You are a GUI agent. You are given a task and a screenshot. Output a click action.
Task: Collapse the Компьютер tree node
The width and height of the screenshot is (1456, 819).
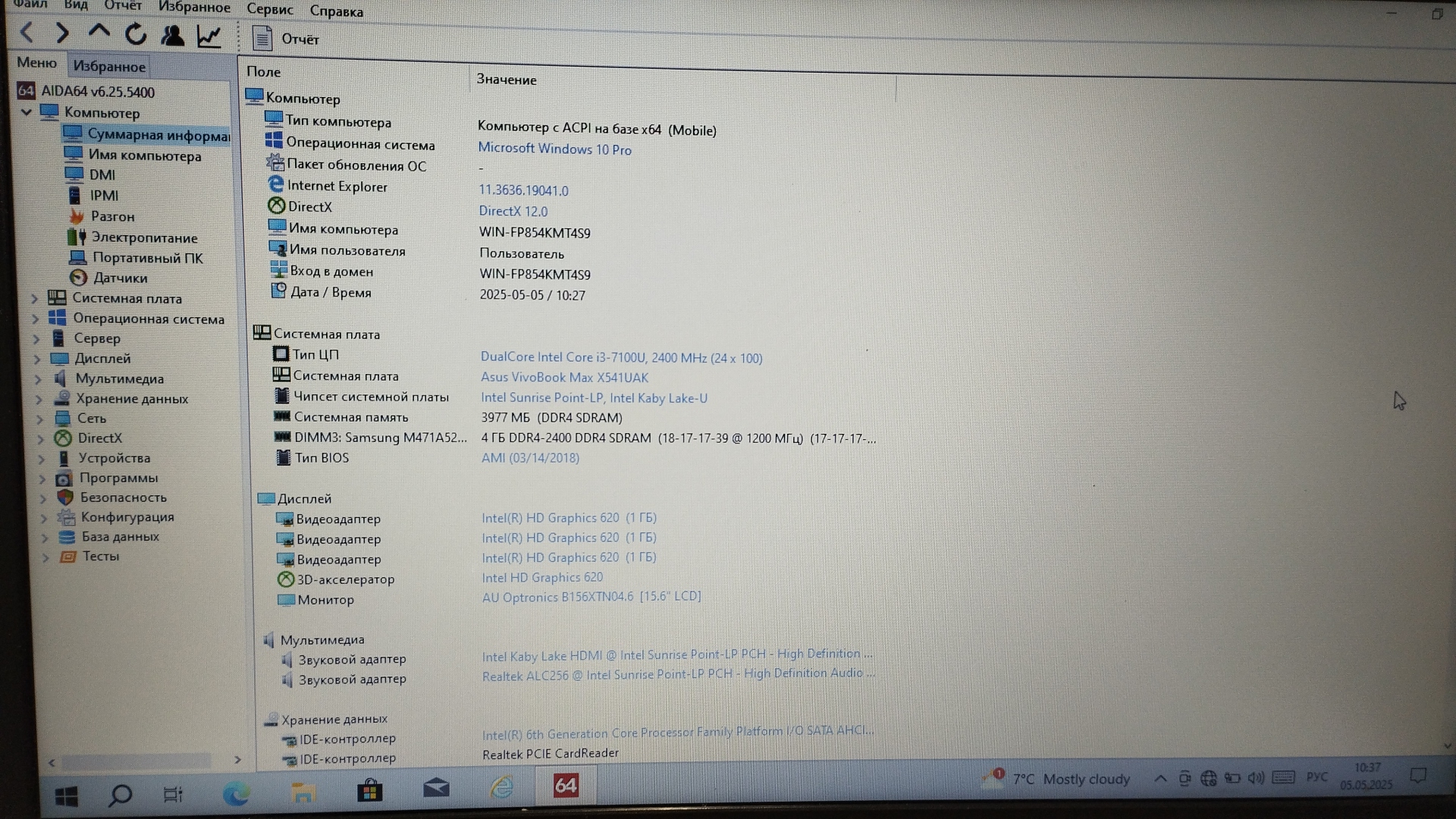(27, 112)
